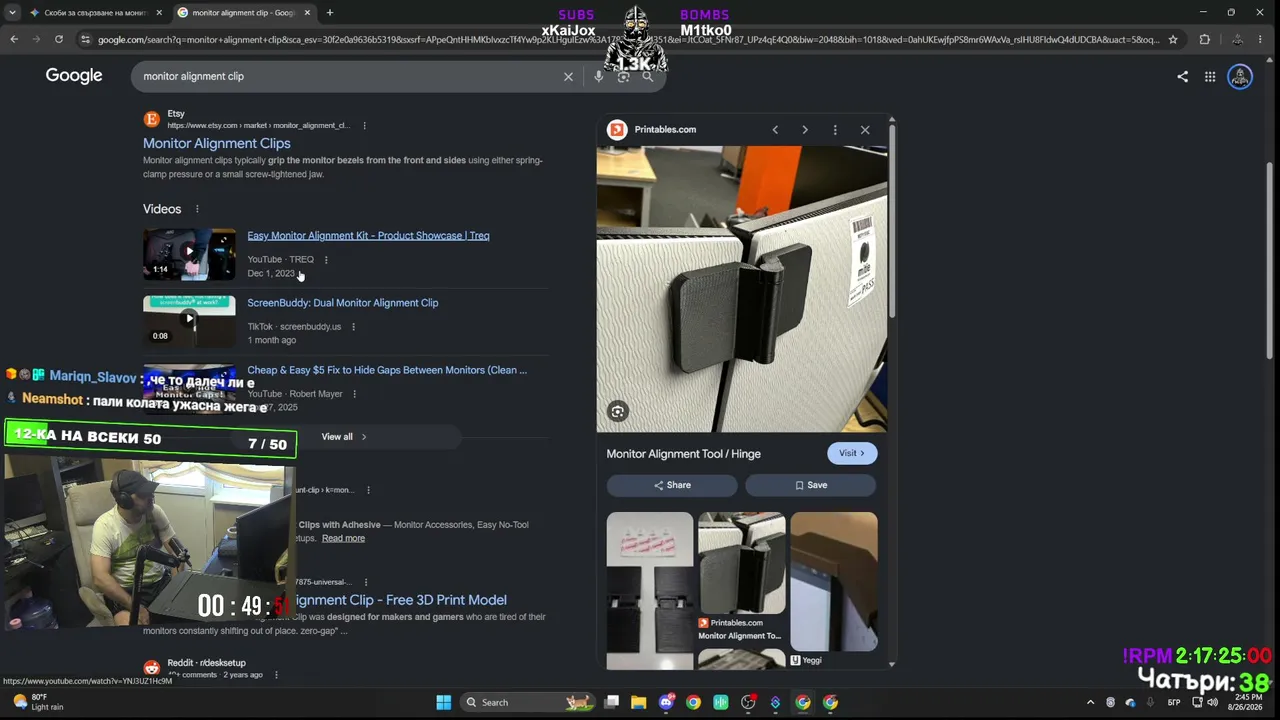The width and height of the screenshot is (1280, 720).
Task: Open the Google account avatar
Action: (x=1240, y=76)
